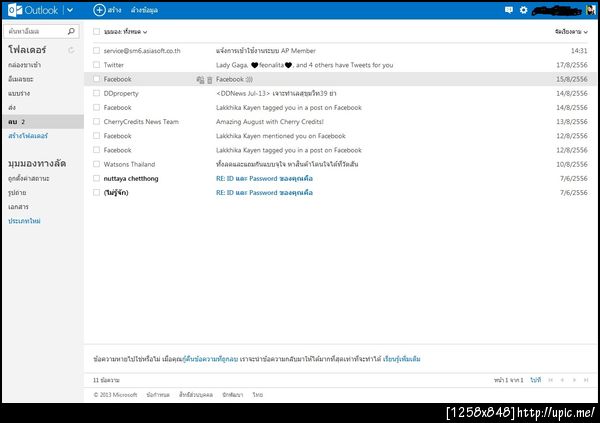Click the นักพัฒนา developers footer link
Image resolution: width=600 pixels, height=423 pixels.
pos(233,395)
